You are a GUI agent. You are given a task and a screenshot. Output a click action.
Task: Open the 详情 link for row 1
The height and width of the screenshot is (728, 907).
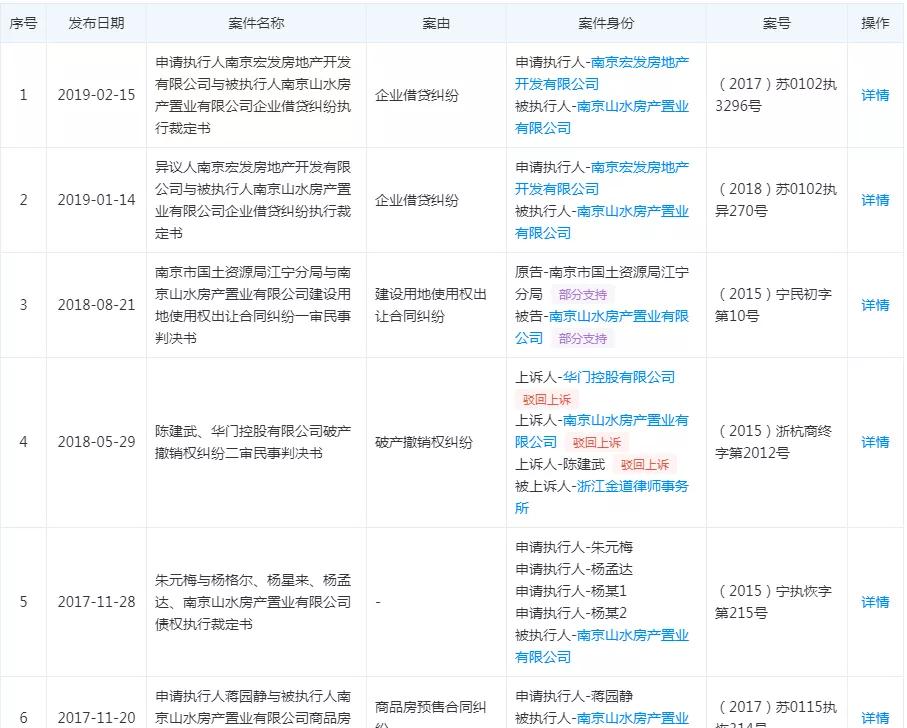pos(874,96)
